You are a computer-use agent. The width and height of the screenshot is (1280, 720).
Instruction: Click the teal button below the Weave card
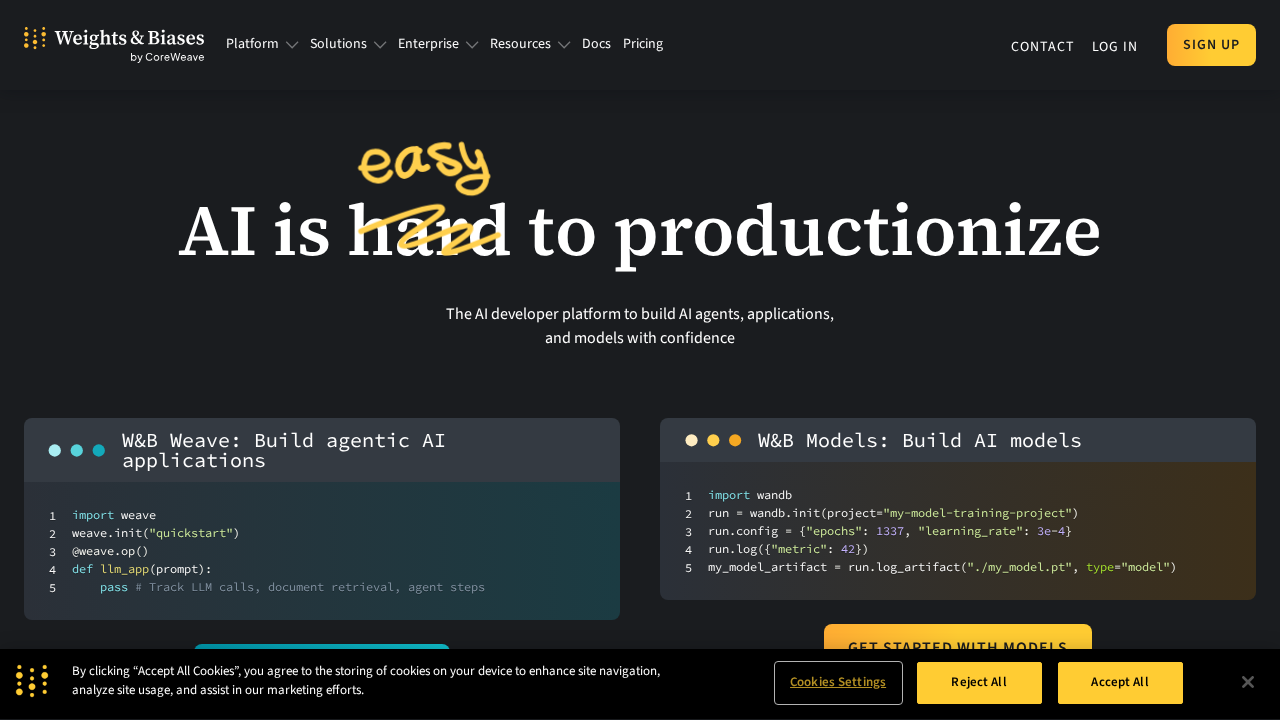322,652
